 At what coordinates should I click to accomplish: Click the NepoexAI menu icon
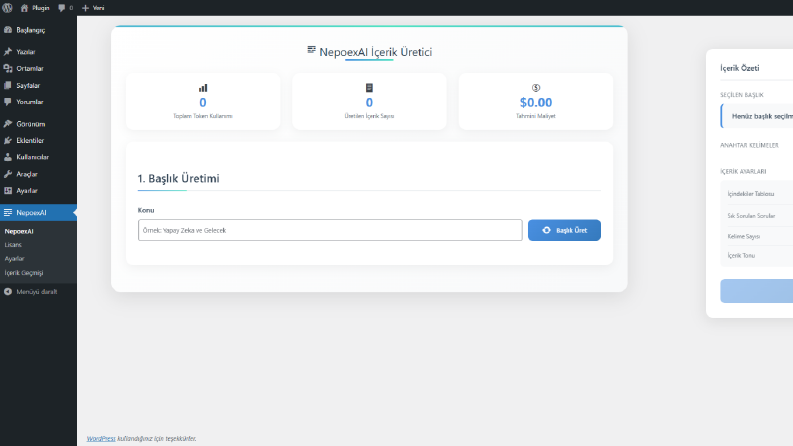point(8,212)
